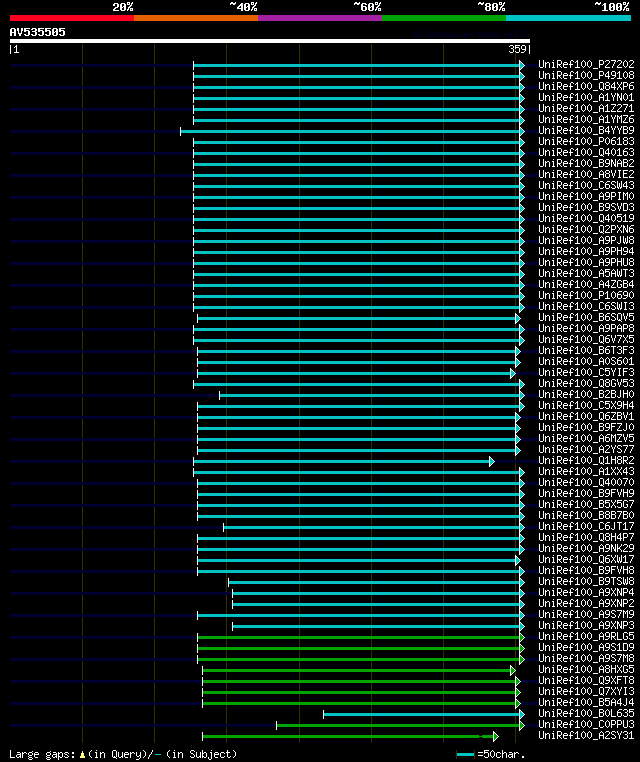Image resolution: width=640 pixels, height=762 pixels.
Task: Click the UniRef100_B8B7B0 label
Action: coord(586,516)
